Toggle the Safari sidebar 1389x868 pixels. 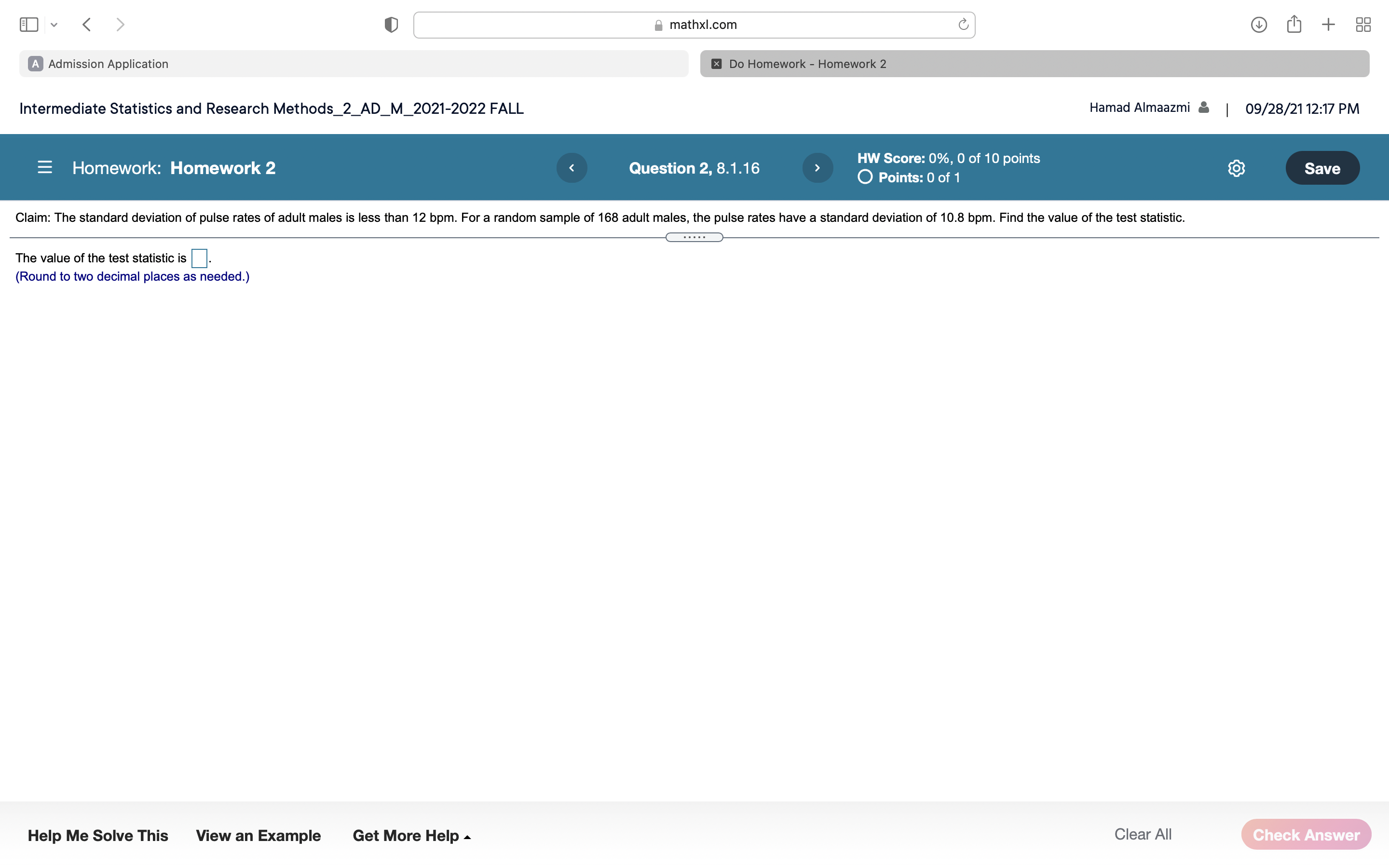pos(29,25)
